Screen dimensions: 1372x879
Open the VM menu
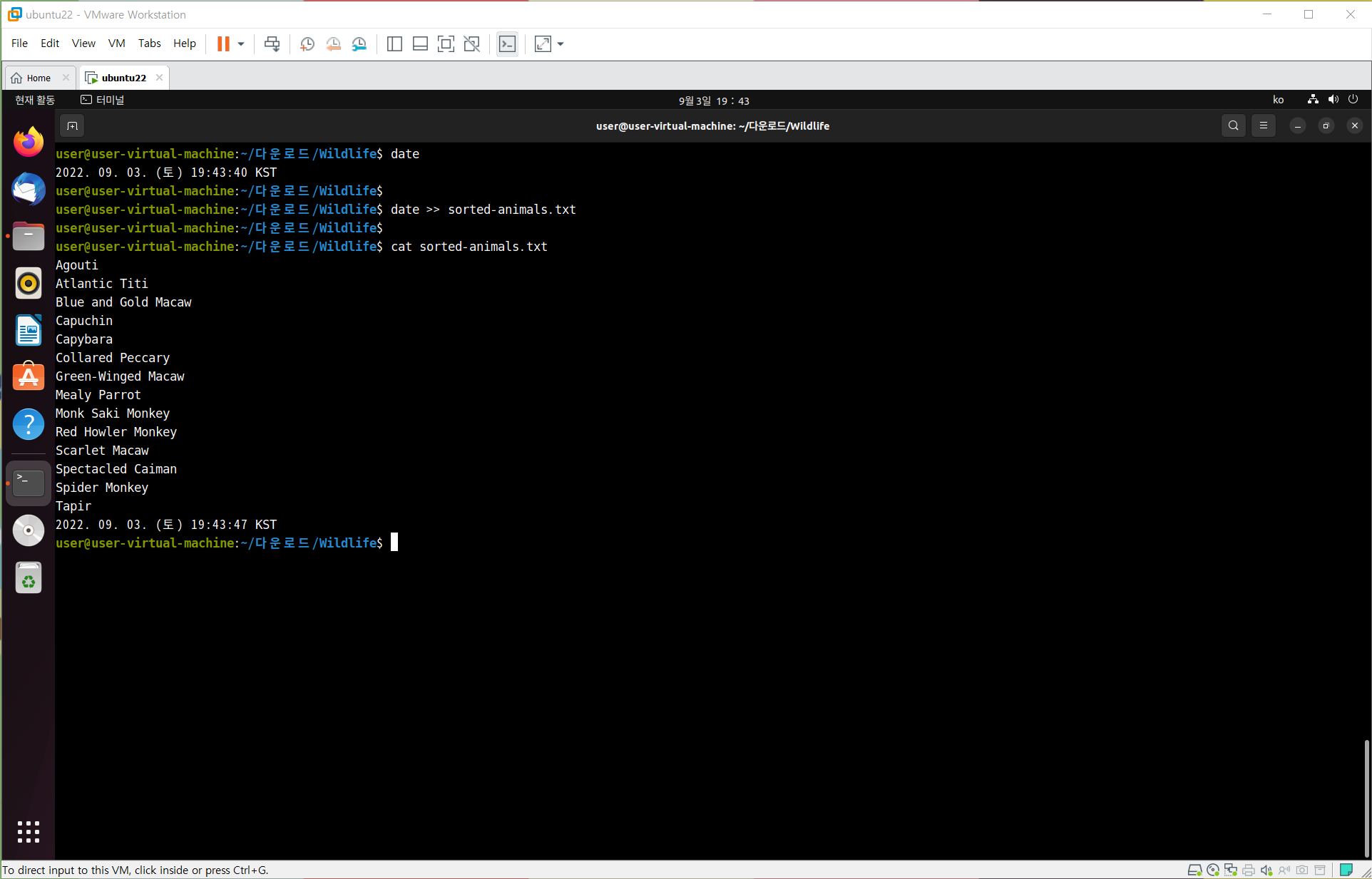(116, 43)
